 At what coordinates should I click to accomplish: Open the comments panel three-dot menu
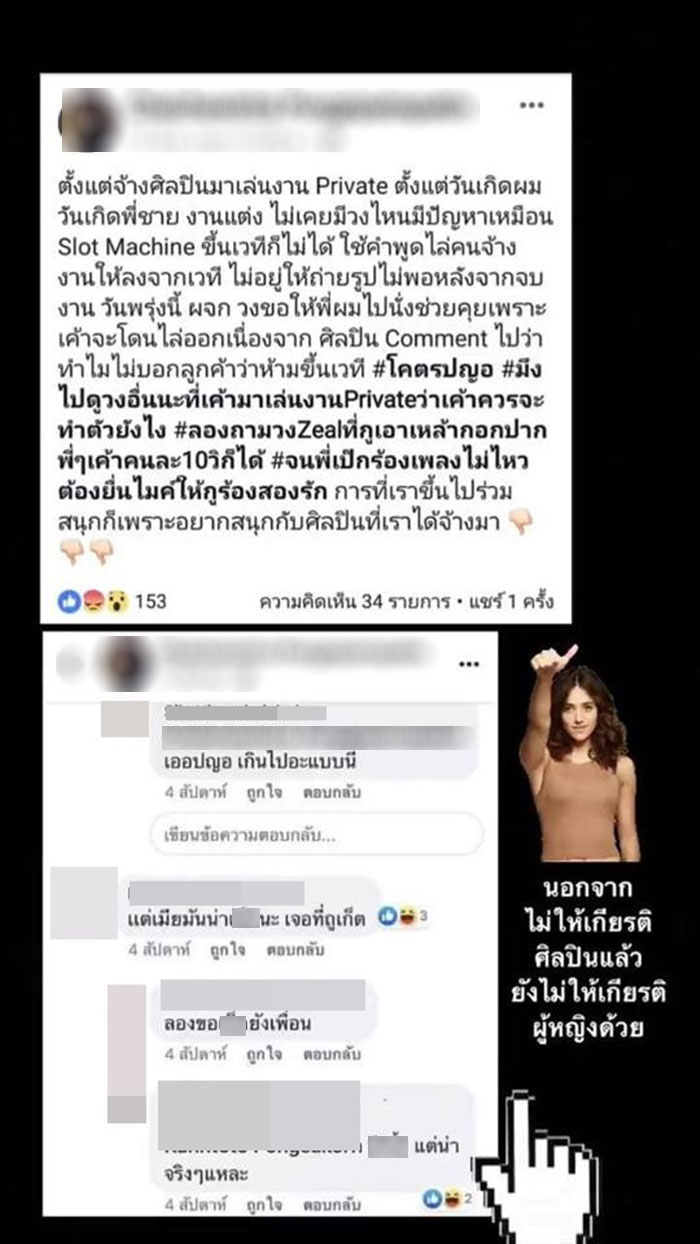tap(468, 664)
